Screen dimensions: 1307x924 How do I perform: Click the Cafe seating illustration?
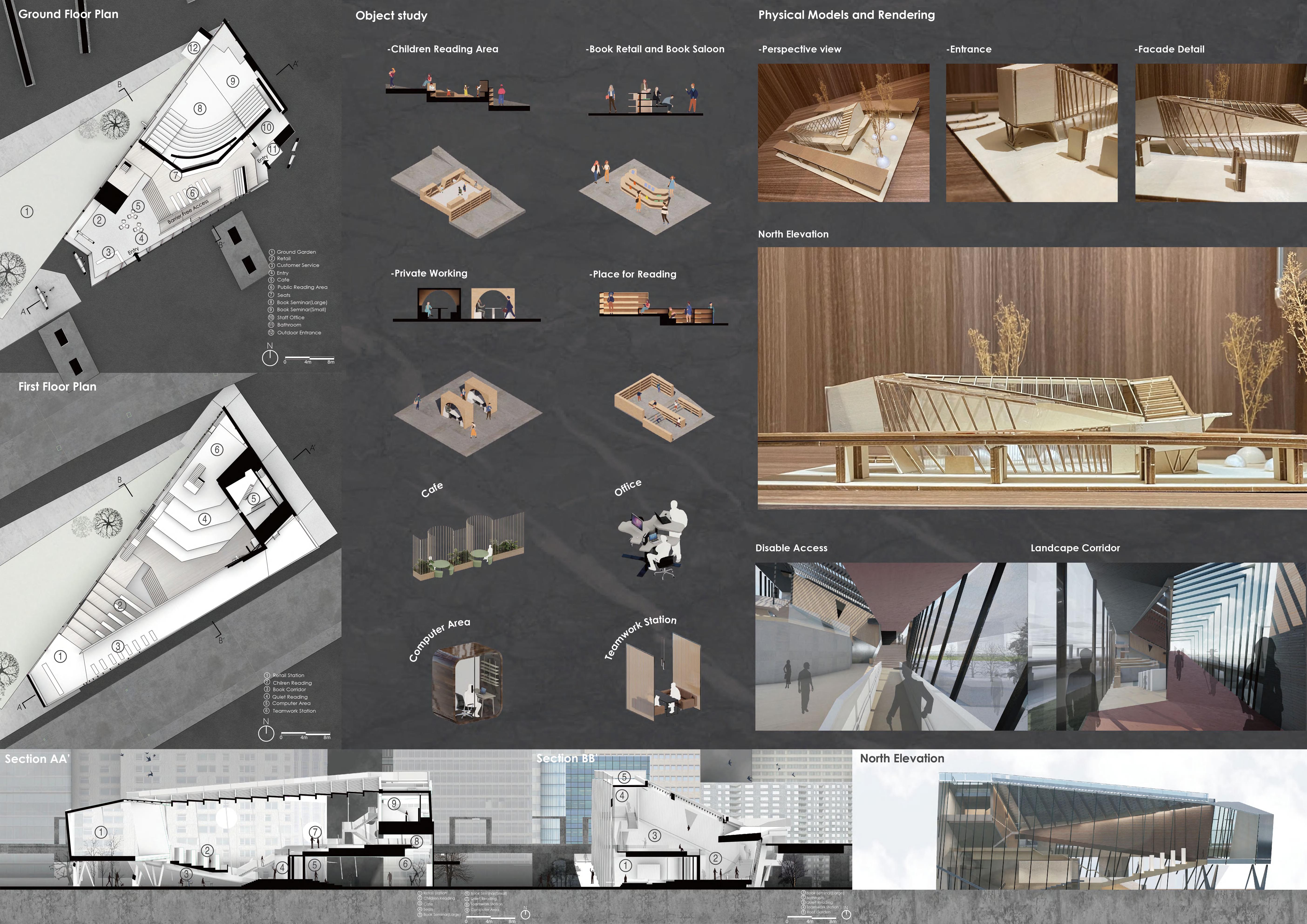click(468, 546)
